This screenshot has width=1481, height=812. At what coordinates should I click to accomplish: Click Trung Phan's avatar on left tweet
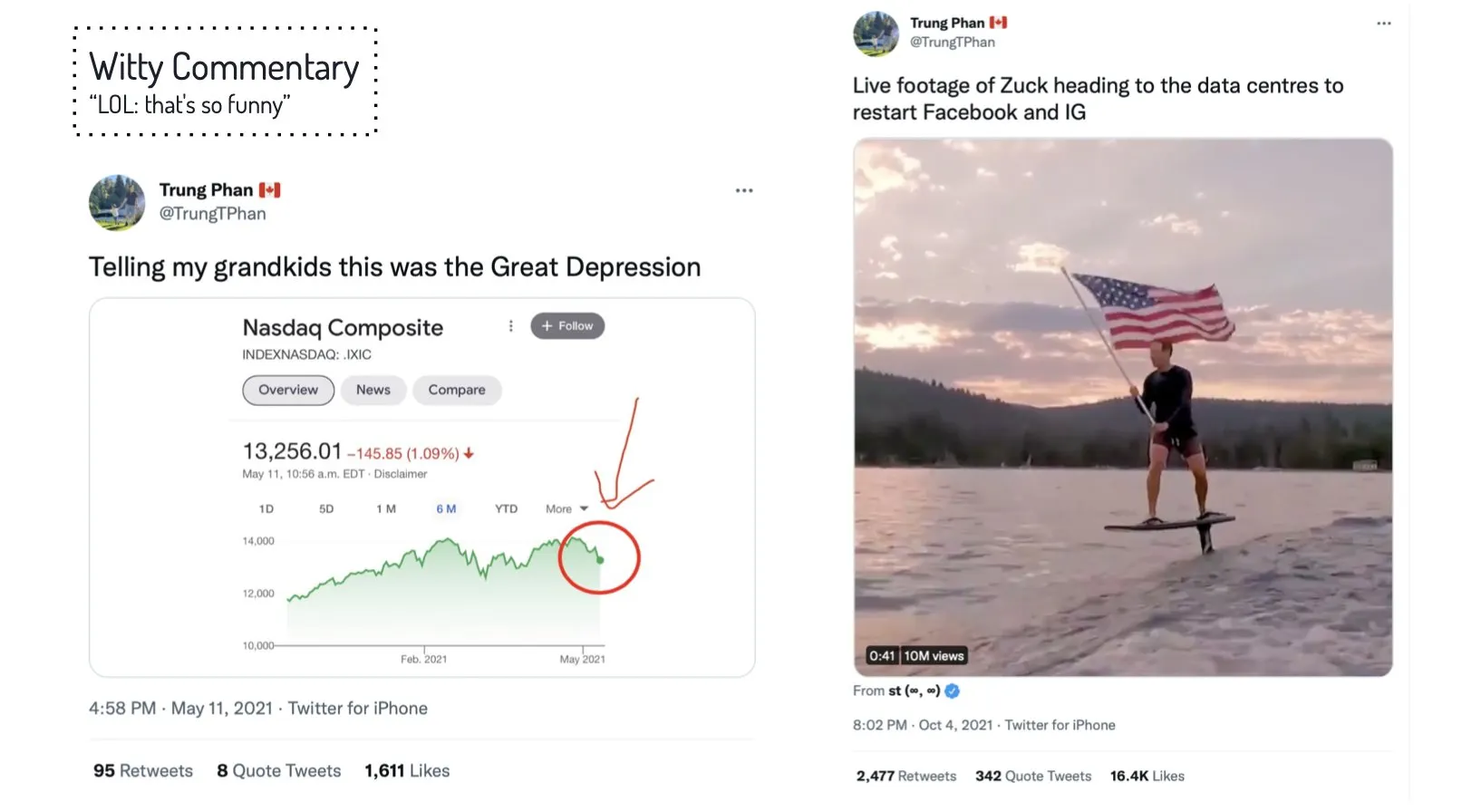(x=117, y=202)
